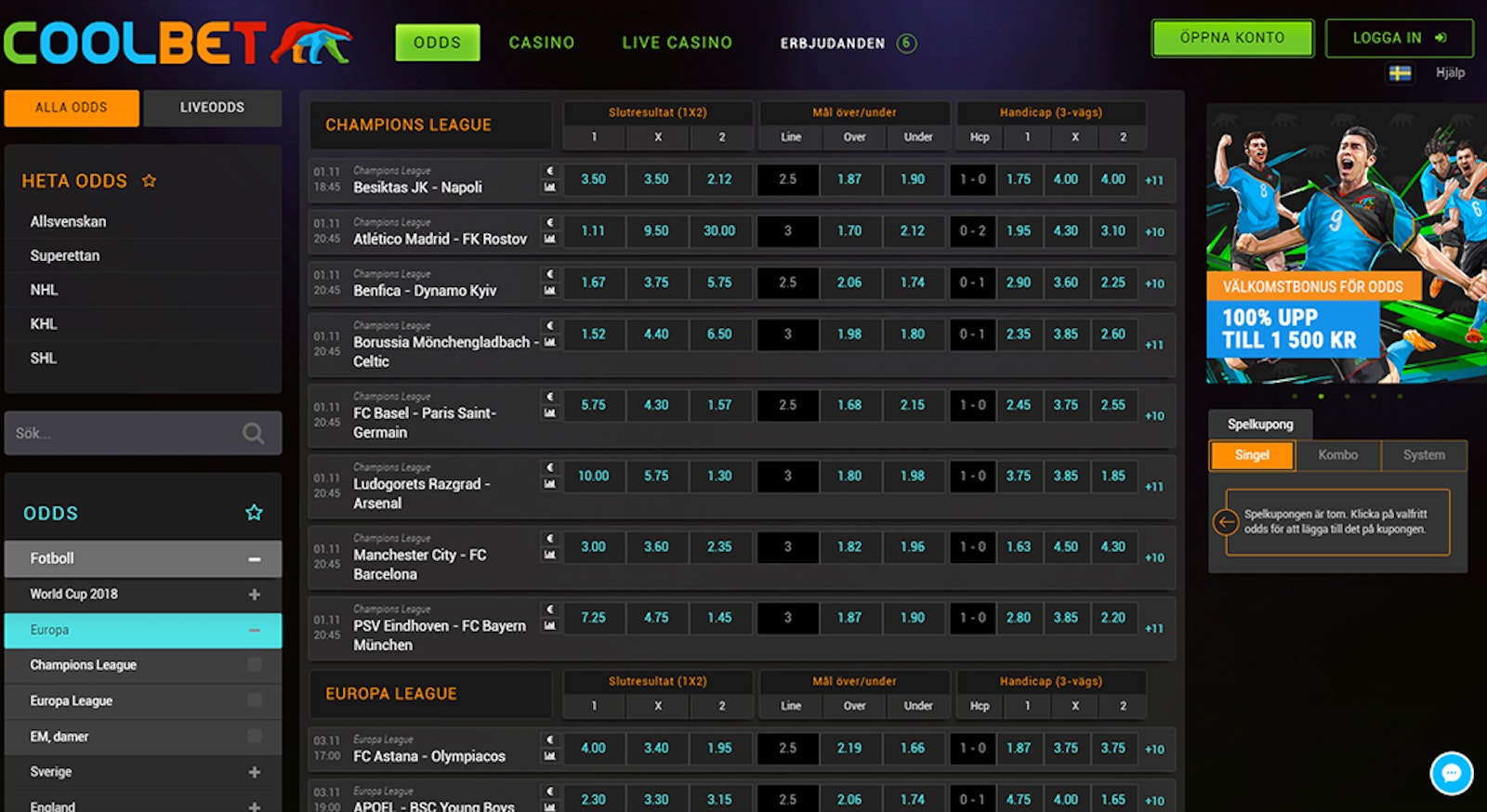Show +11 more markets for Besiktas JK - Napoli
Viewport: 1487px width, 812px height.
click(1154, 180)
